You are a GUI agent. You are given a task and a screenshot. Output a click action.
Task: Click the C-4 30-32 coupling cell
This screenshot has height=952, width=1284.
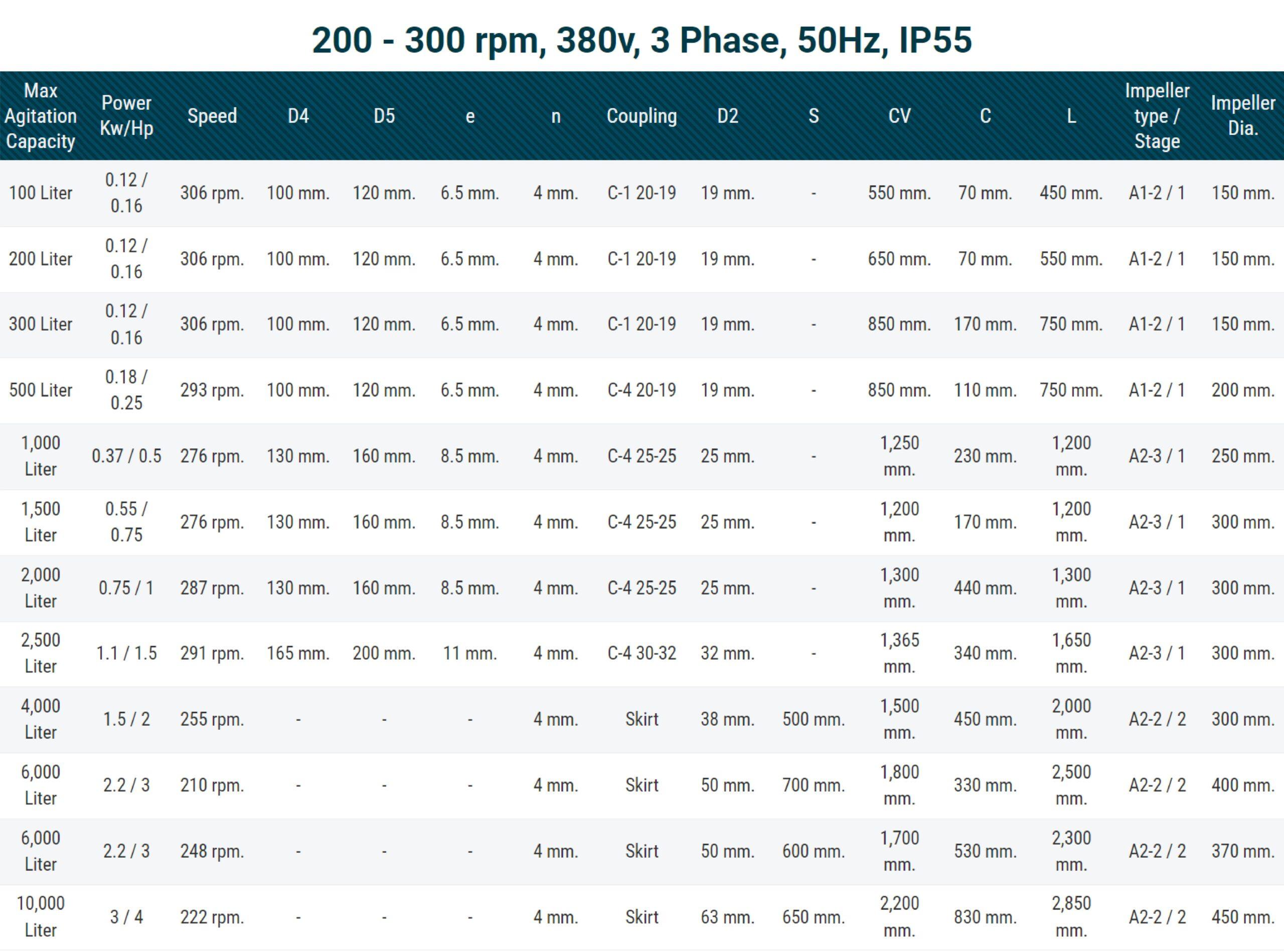(641, 654)
